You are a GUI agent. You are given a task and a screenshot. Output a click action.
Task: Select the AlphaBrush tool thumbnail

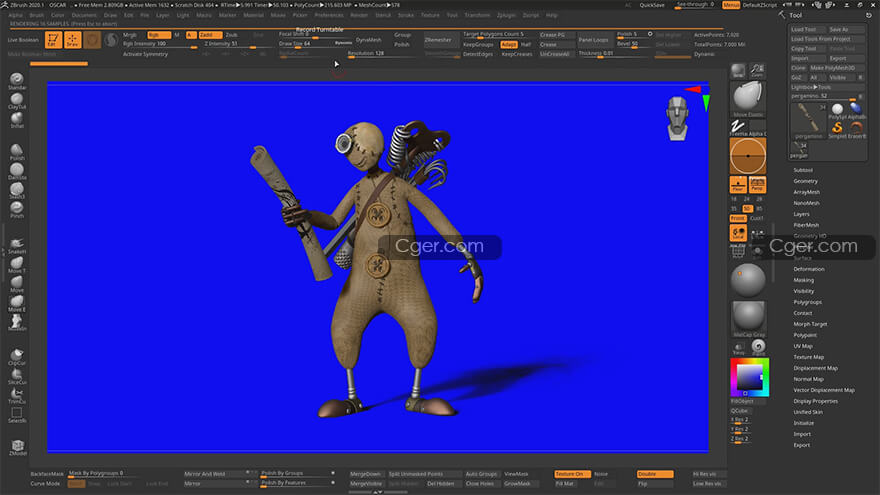(856, 111)
